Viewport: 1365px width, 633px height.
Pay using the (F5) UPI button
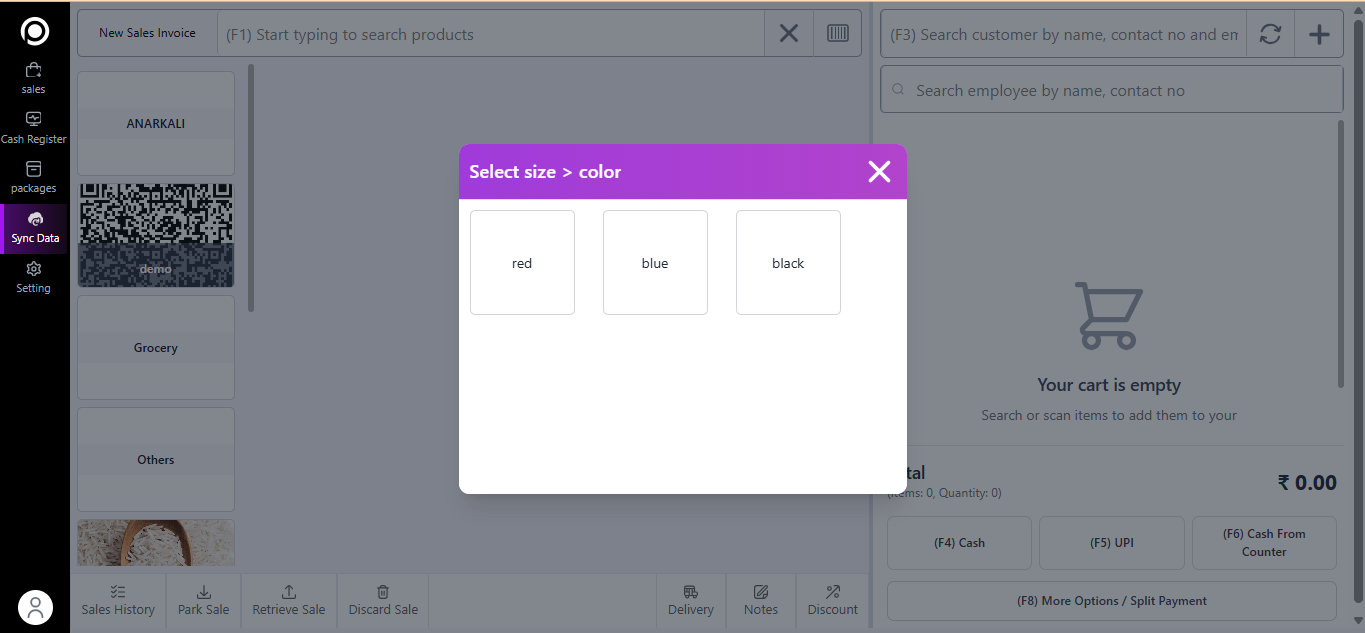1111,543
